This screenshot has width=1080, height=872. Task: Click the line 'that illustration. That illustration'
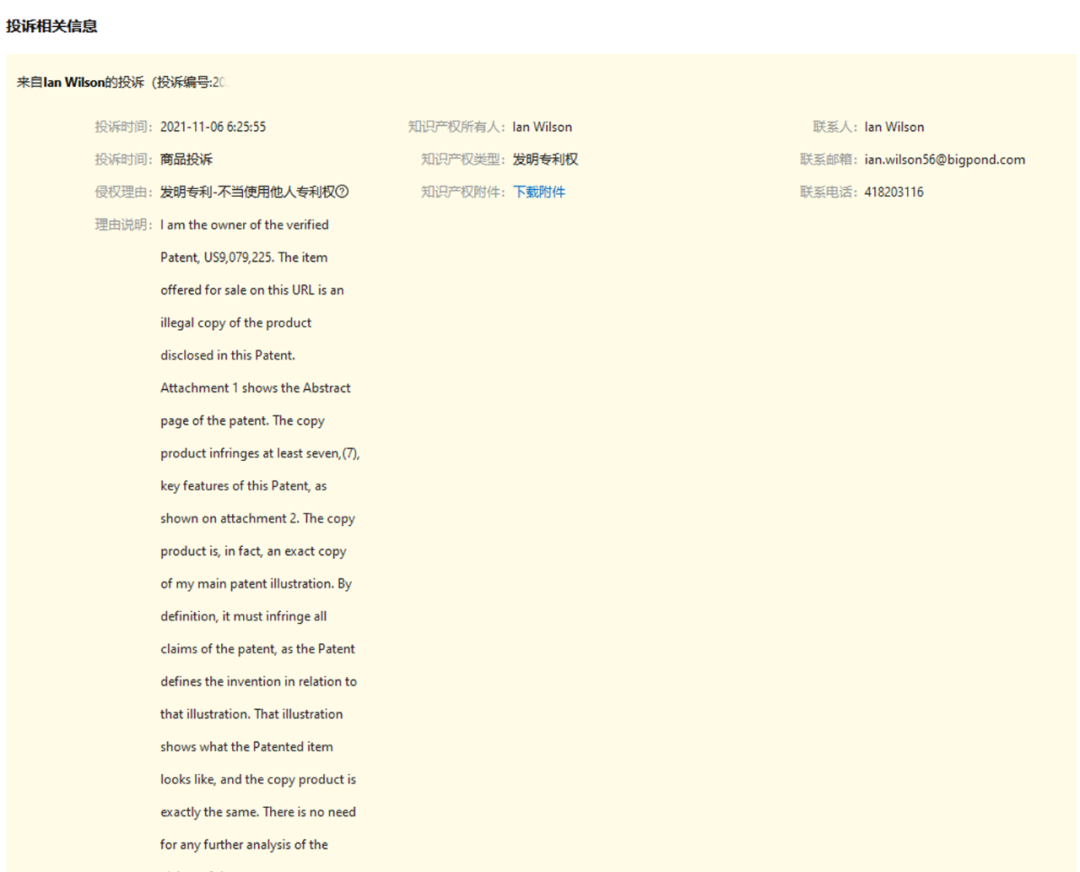(251, 714)
